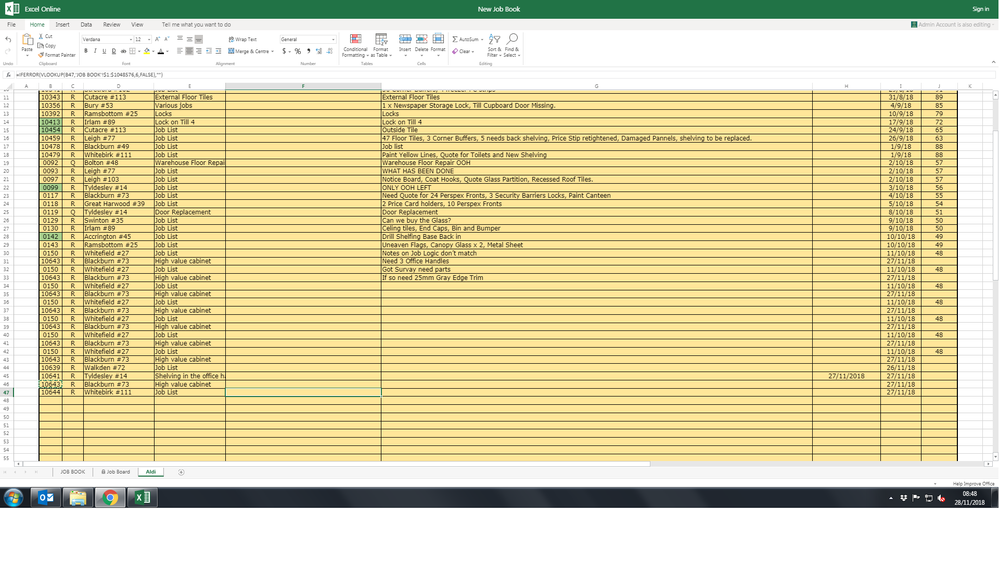Switch to the Job Board sheet tab
Screen dimensions: 999x562
coord(116,472)
